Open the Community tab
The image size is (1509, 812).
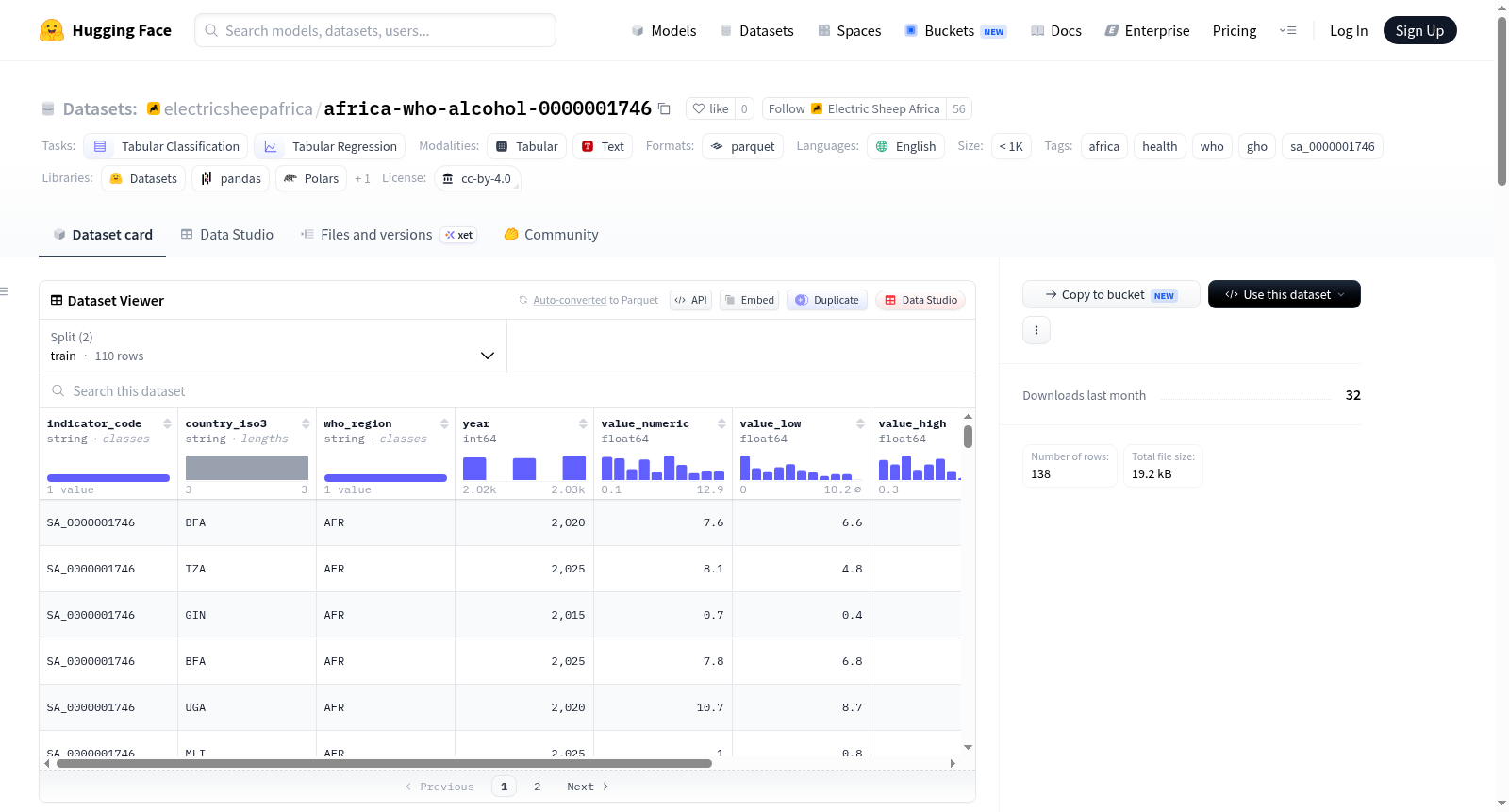pyautogui.click(x=551, y=235)
